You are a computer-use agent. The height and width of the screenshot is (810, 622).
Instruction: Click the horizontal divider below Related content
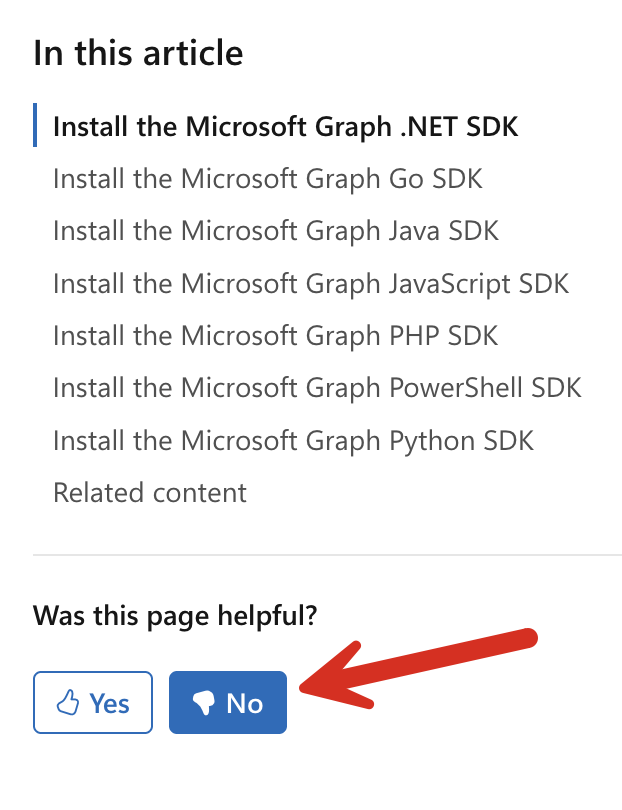pyautogui.click(x=327, y=554)
